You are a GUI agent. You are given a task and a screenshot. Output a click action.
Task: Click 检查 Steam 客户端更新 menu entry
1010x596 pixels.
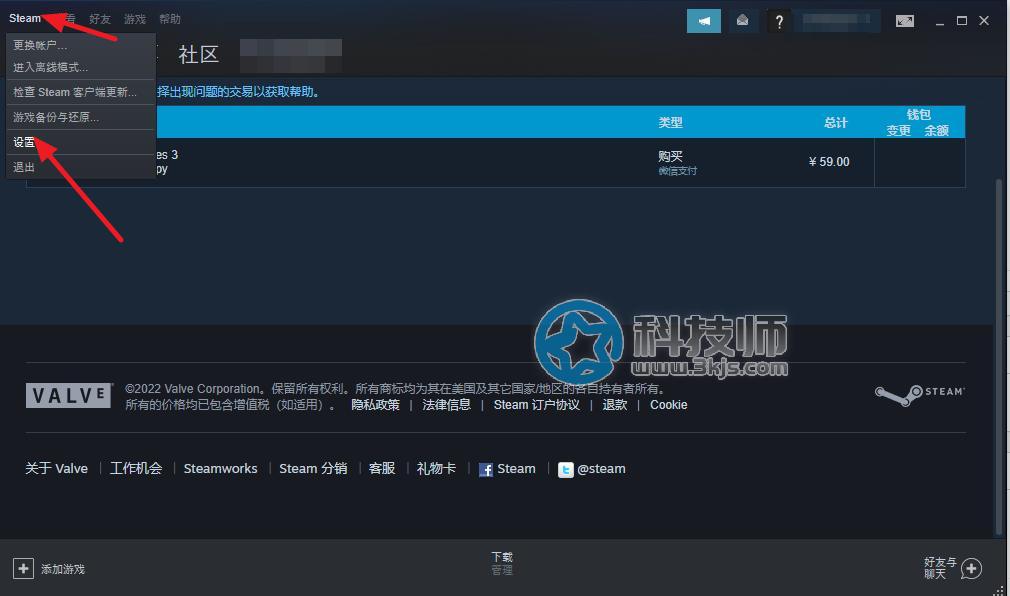point(81,92)
